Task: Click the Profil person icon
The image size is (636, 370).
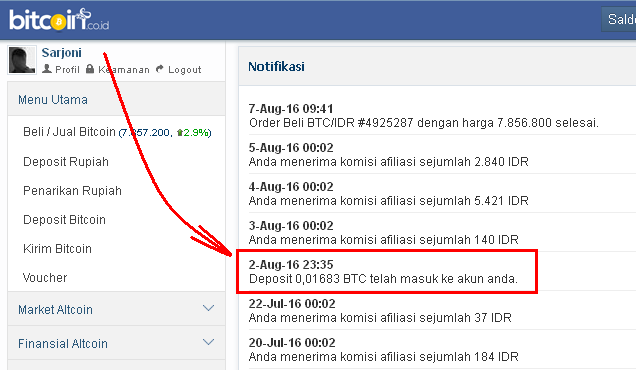Action: 47,69
